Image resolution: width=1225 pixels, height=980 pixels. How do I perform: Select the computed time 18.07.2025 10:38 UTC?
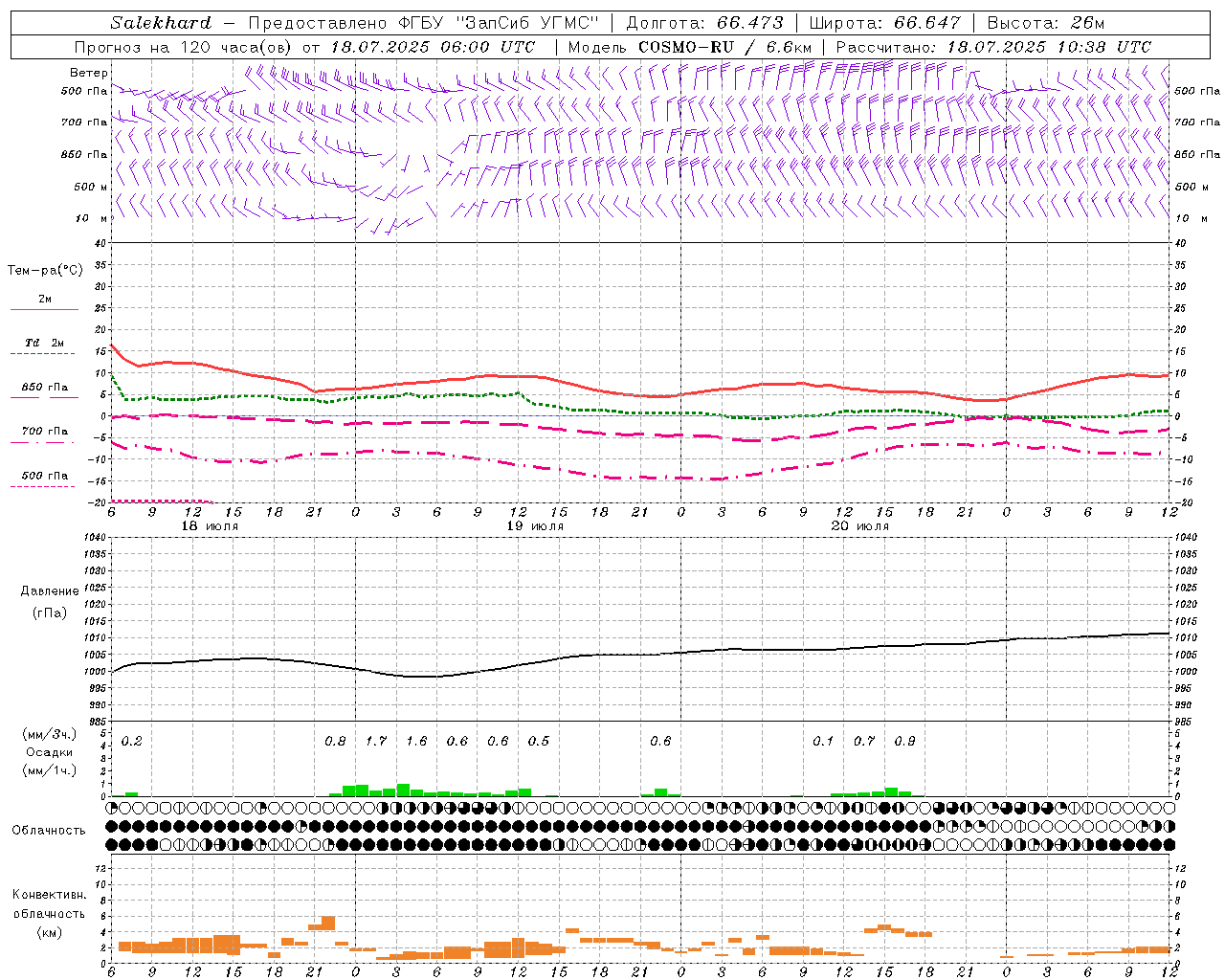click(x=1049, y=47)
